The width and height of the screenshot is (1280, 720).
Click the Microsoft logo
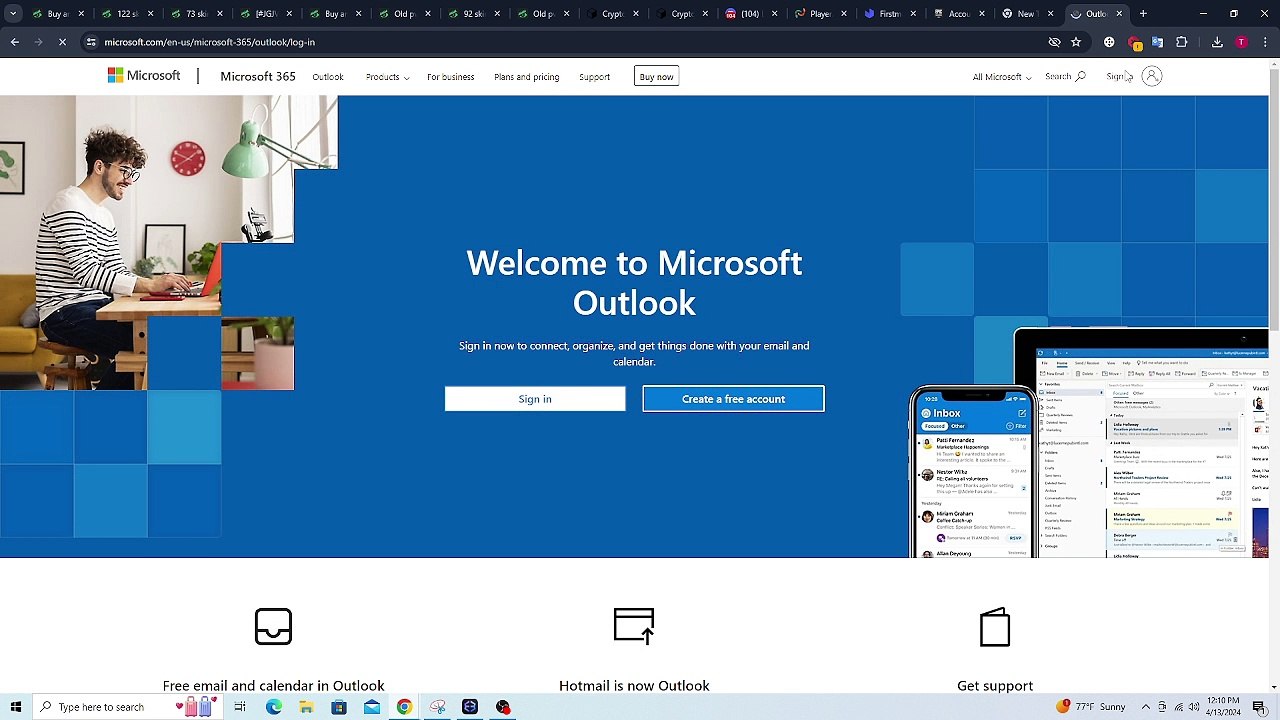[144, 76]
